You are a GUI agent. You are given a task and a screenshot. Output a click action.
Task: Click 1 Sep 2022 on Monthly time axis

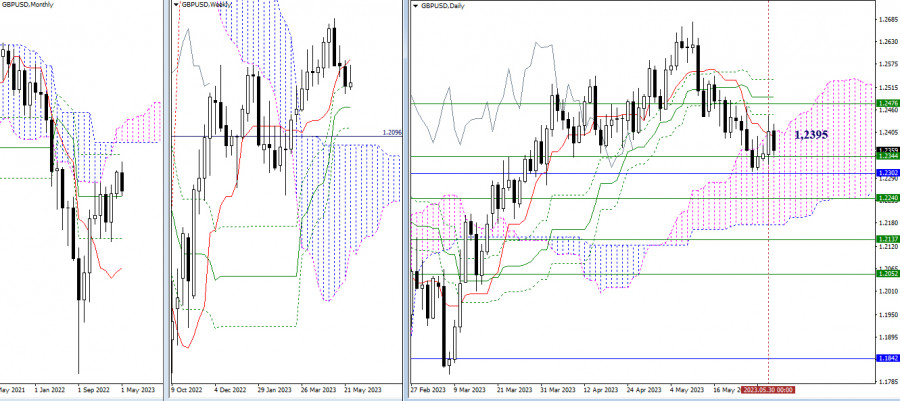click(94, 390)
